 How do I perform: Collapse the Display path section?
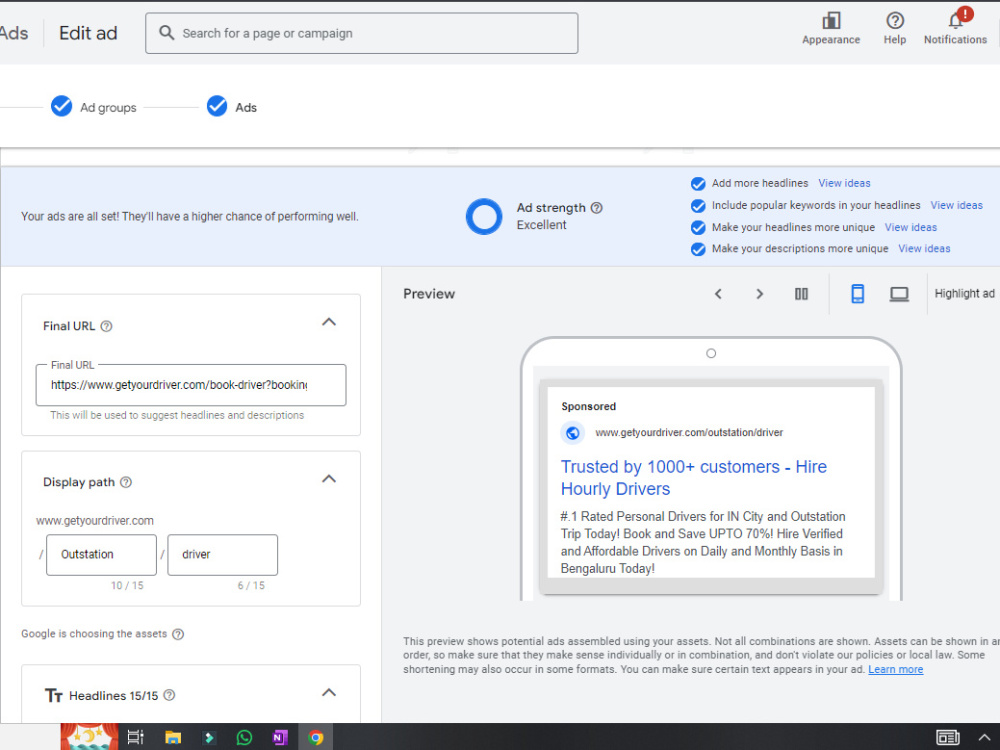329,479
